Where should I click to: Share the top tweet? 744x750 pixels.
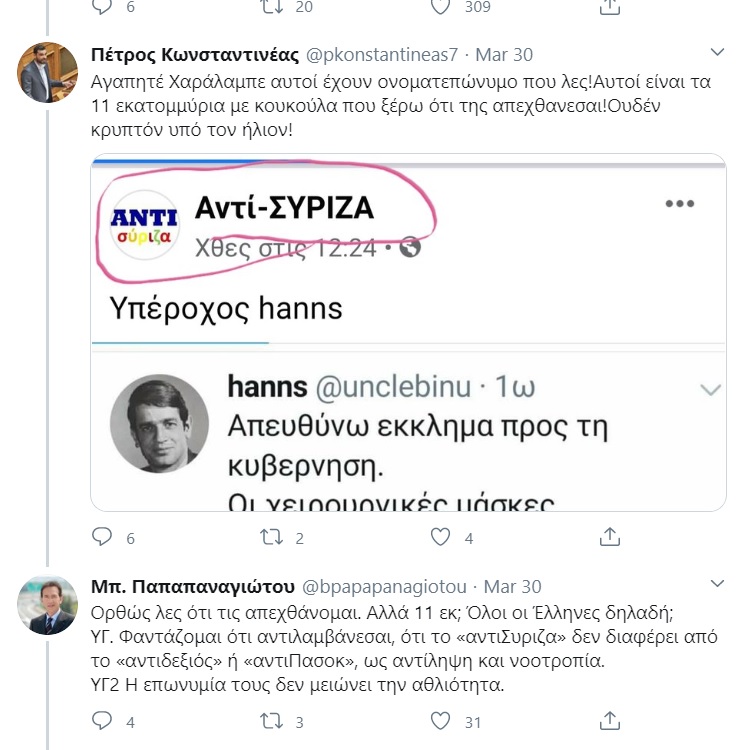click(x=608, y=7)
